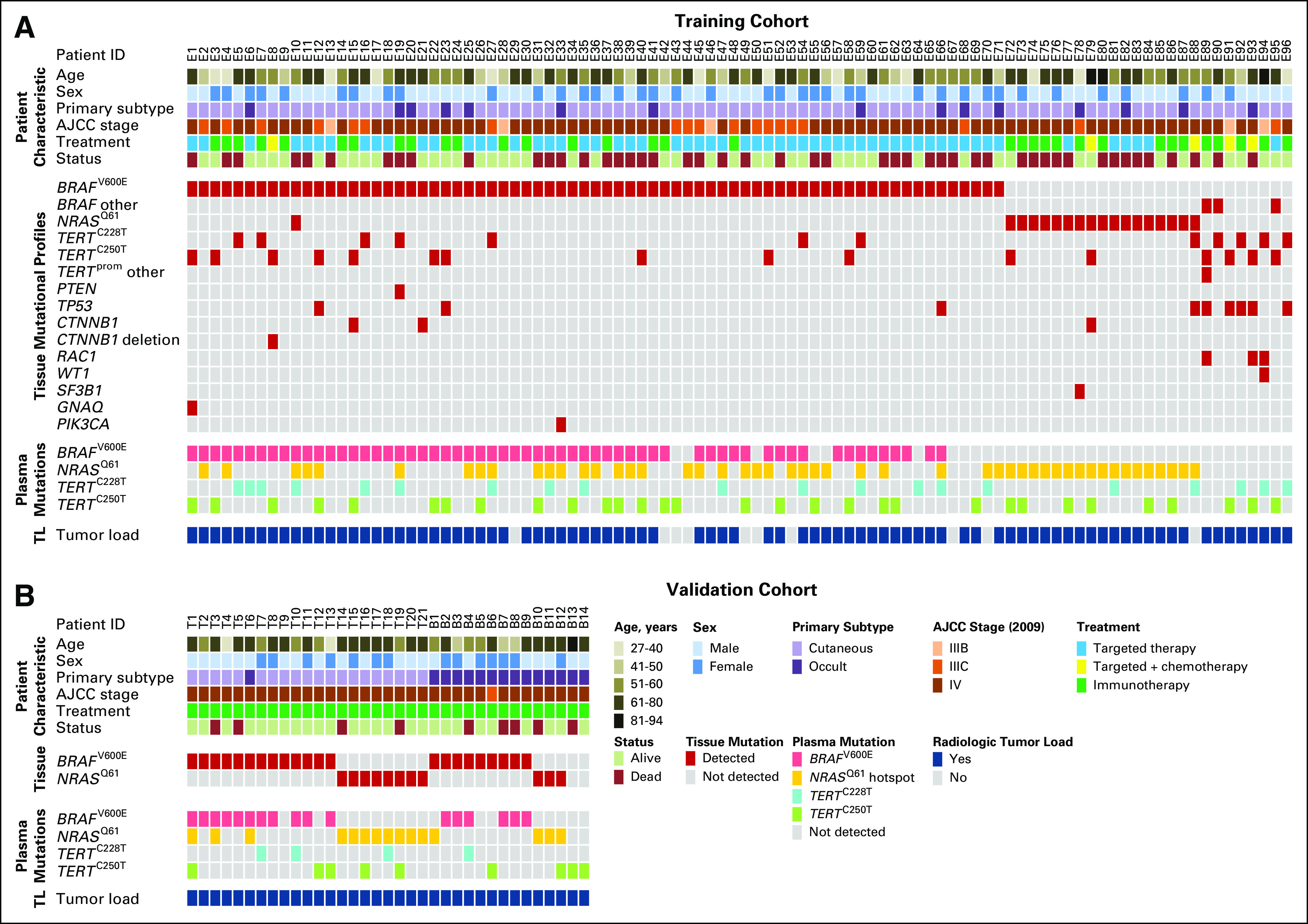1308x924 pixels.
Task: Select the TERT C228T plasma legend swatch
Action: click(797, 795)
